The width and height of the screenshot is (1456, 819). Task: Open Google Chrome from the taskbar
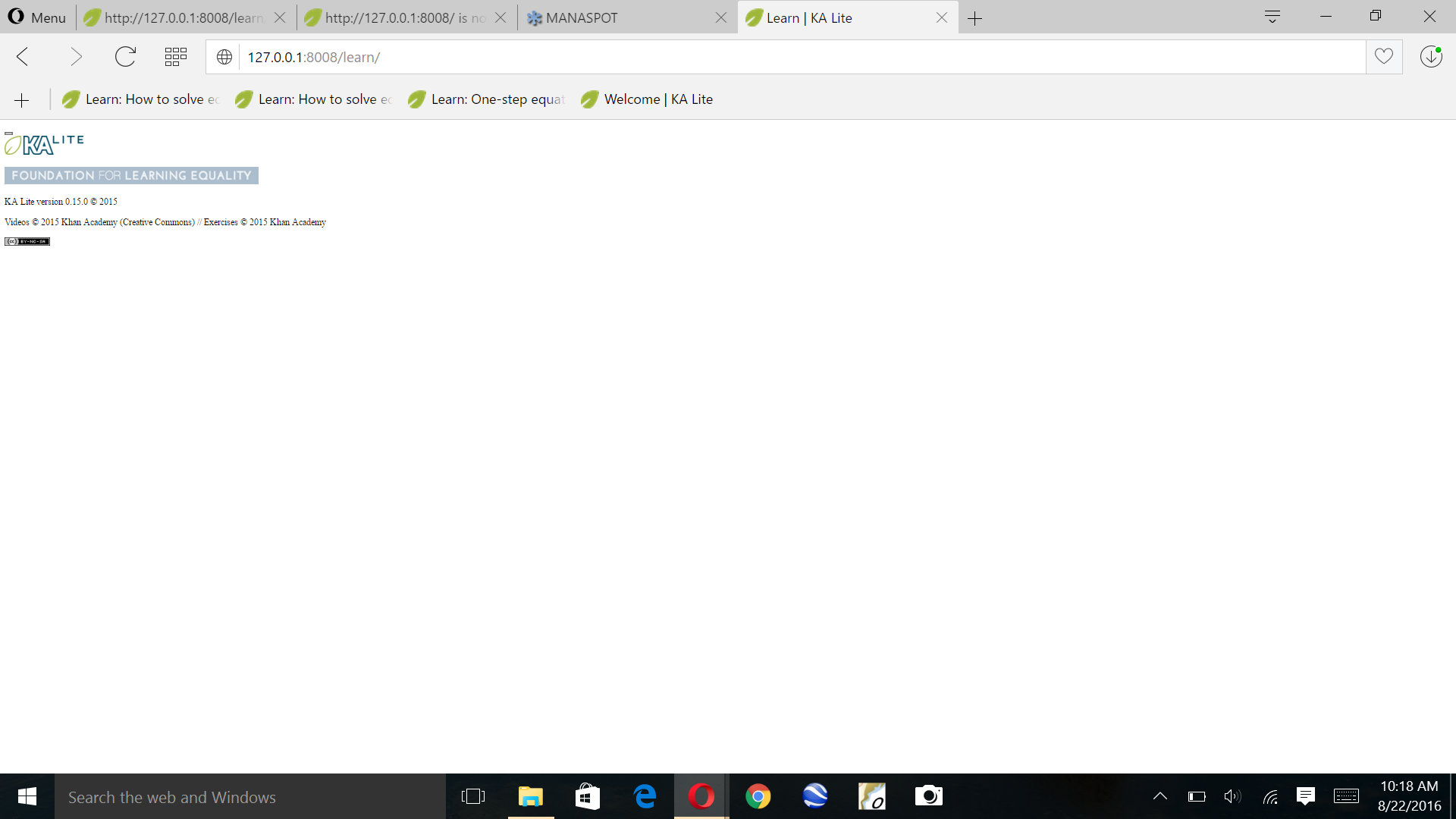click(x=758, y=796)
